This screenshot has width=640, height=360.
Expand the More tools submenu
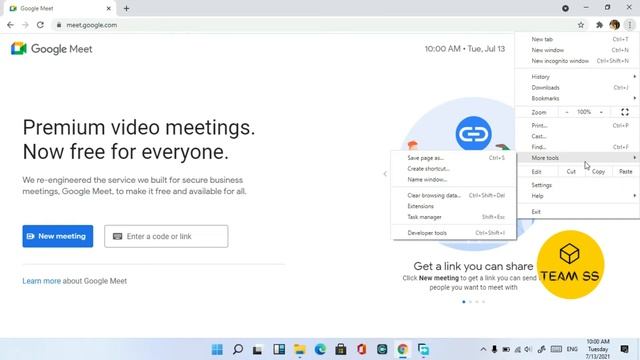[578, 158]
